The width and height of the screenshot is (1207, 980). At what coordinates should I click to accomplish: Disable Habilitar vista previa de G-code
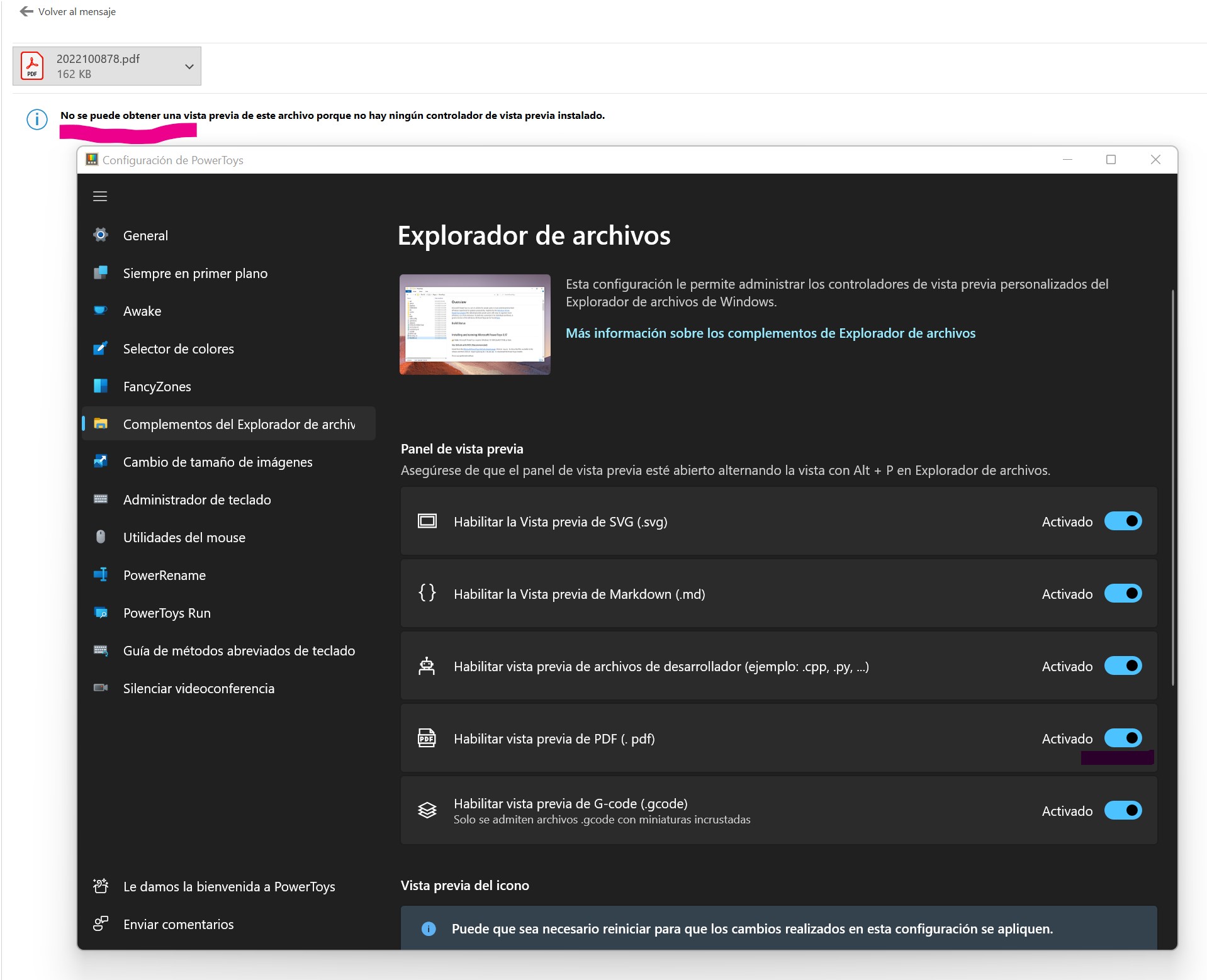pos(1123,810)
